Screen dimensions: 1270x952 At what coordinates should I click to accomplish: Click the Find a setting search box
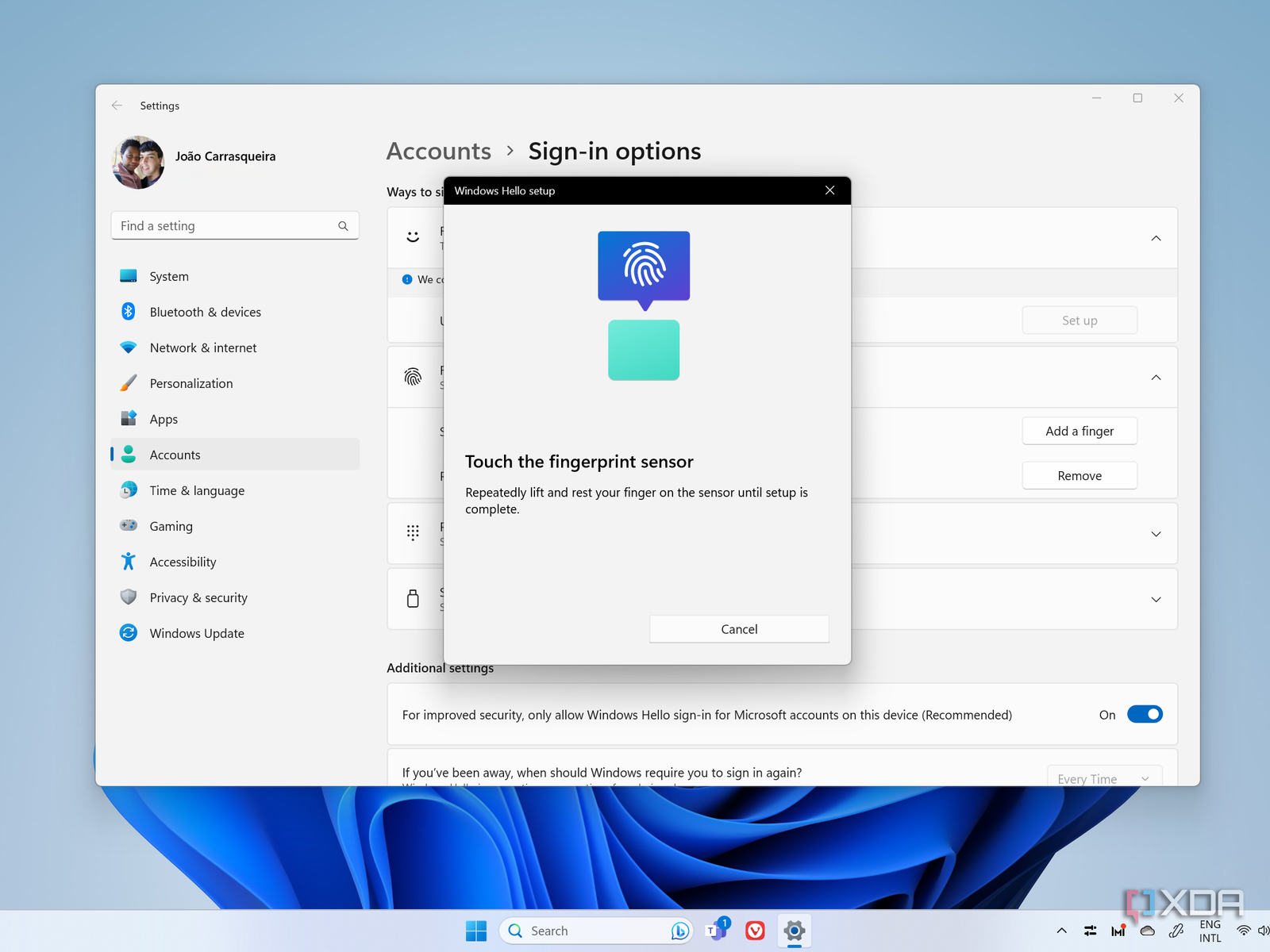[226, 226]
